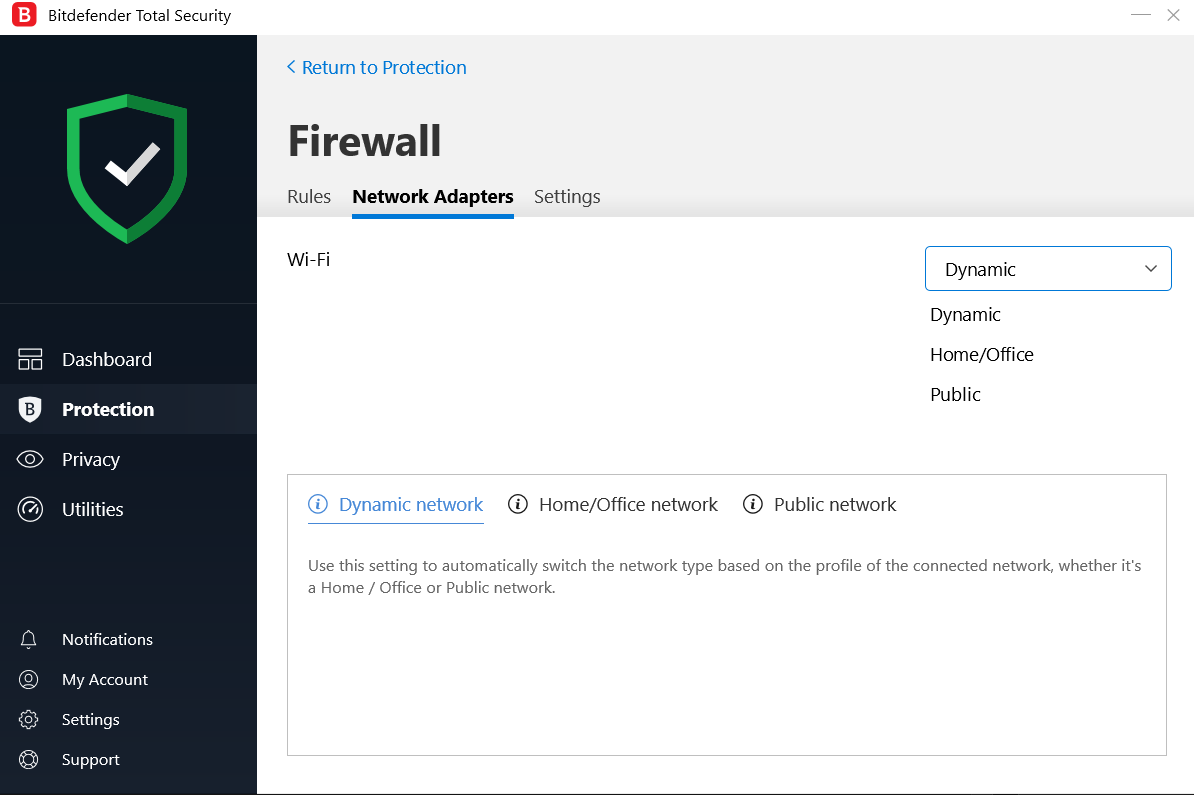Click the My Account profile icon
This screenshot has width=1194, height=795.
click(29, 680)
